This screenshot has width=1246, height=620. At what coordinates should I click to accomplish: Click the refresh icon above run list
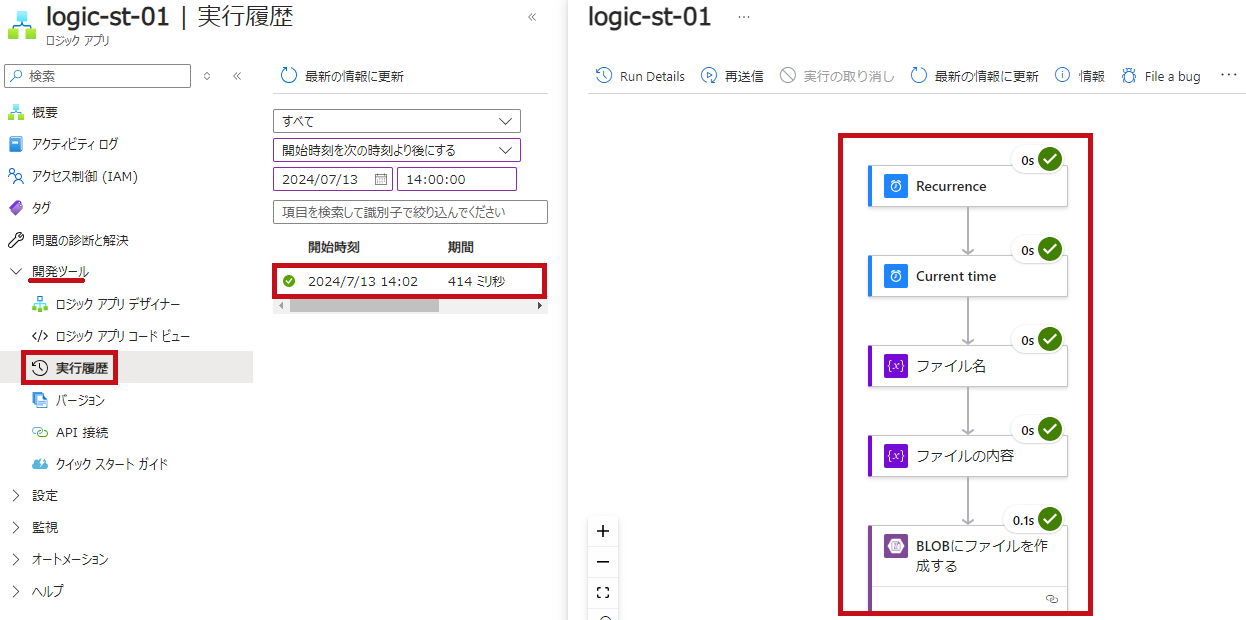289,76
